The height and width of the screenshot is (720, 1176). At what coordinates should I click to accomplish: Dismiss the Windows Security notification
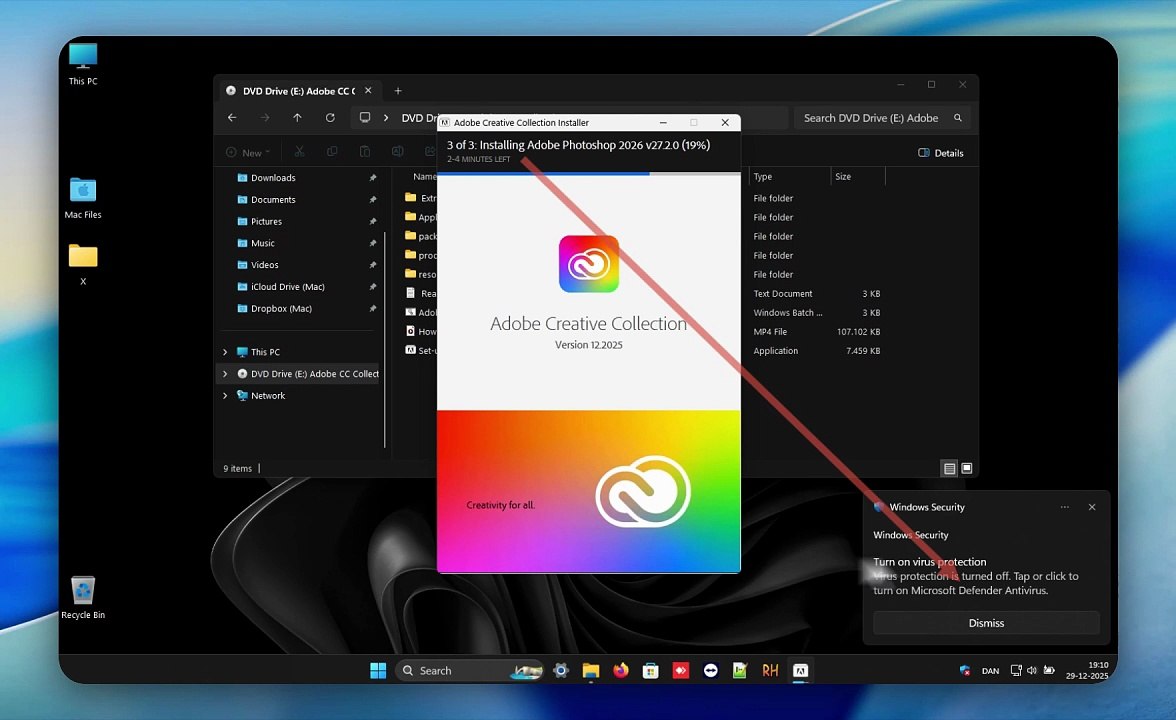click(x=986, y=623)
